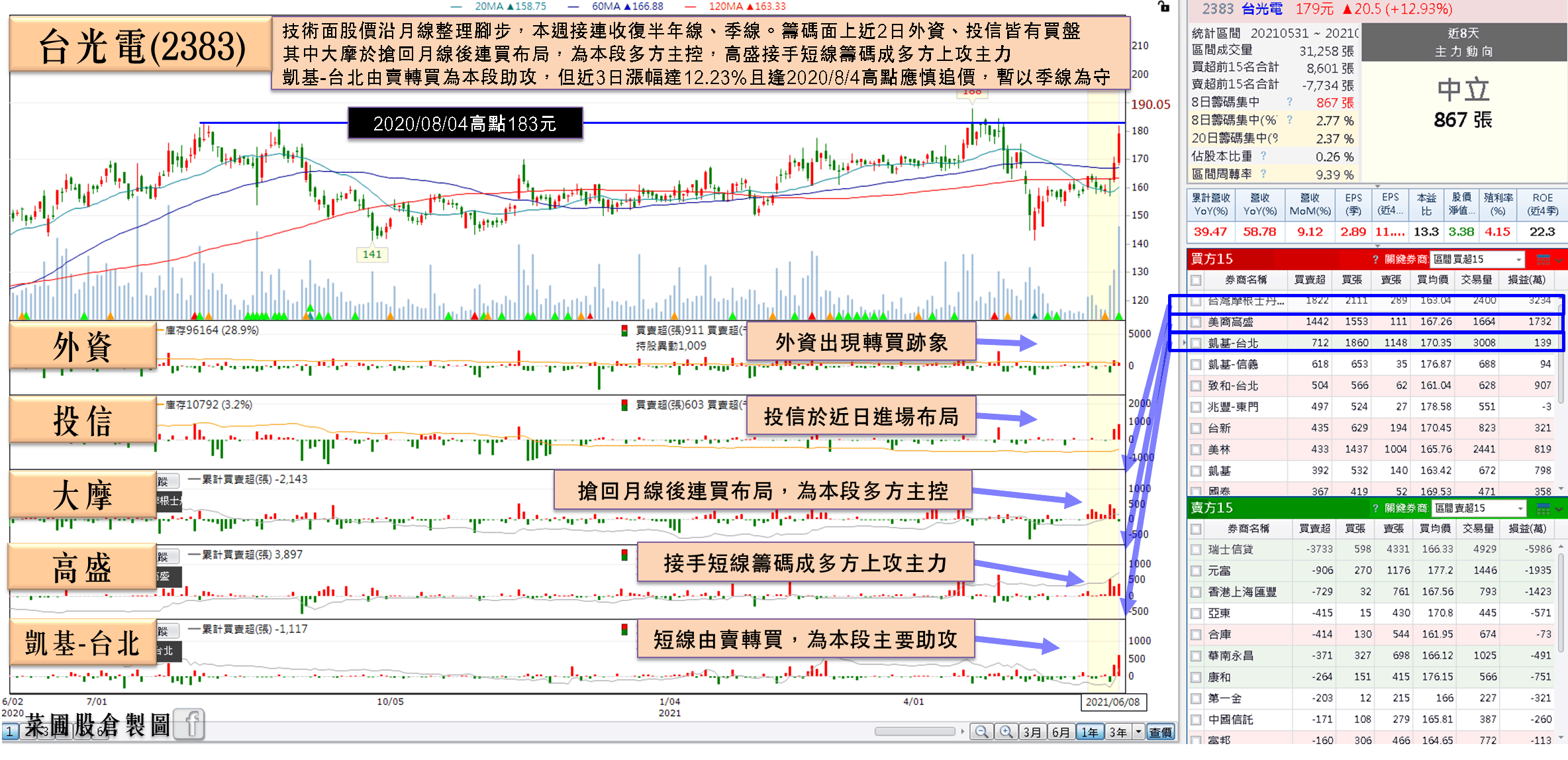Open help for 8日籌碼集中(%) row
The width and height of the screenshot is (1568, 760).
click(x=1289, y=120)
